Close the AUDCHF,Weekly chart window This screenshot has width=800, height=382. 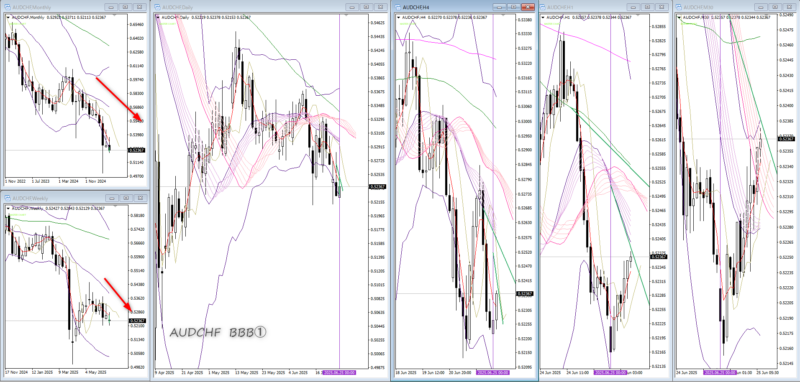pos(139,198)
